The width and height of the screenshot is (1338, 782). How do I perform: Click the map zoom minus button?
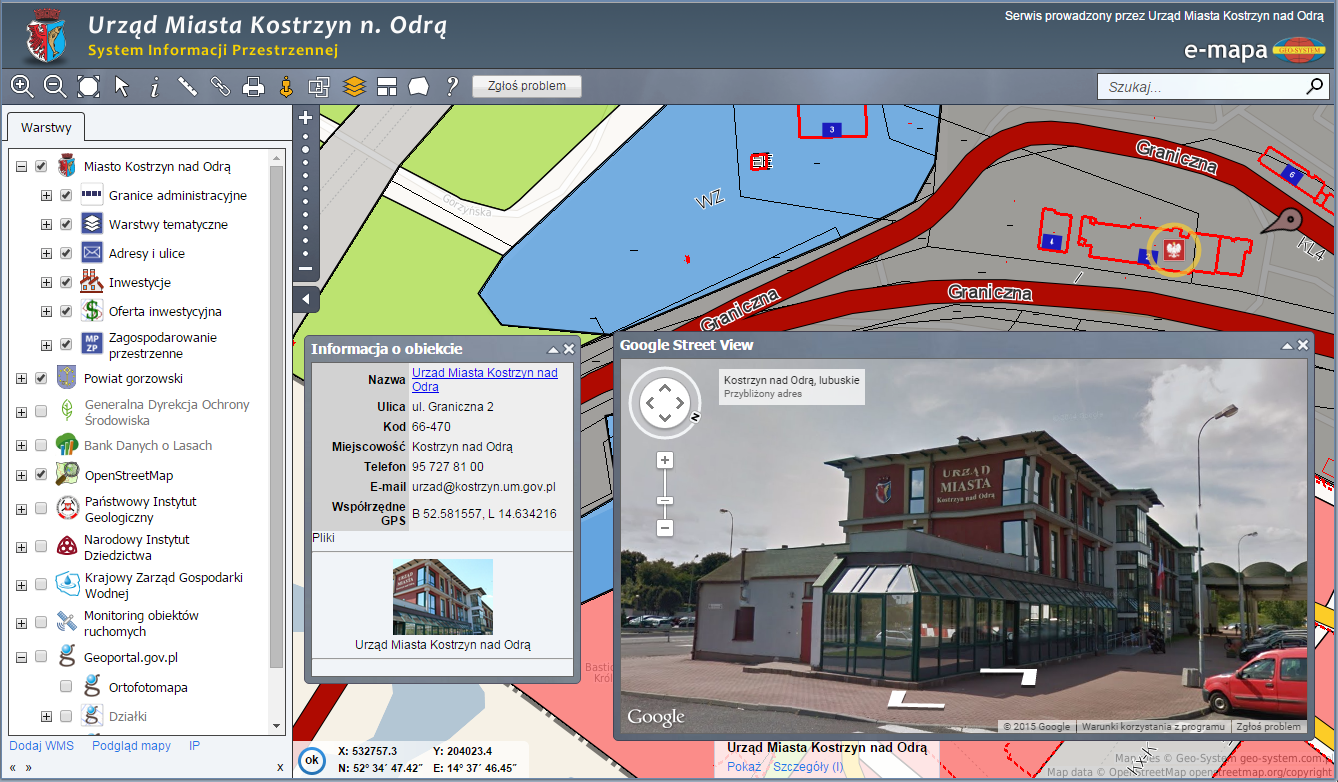(306, 268)
